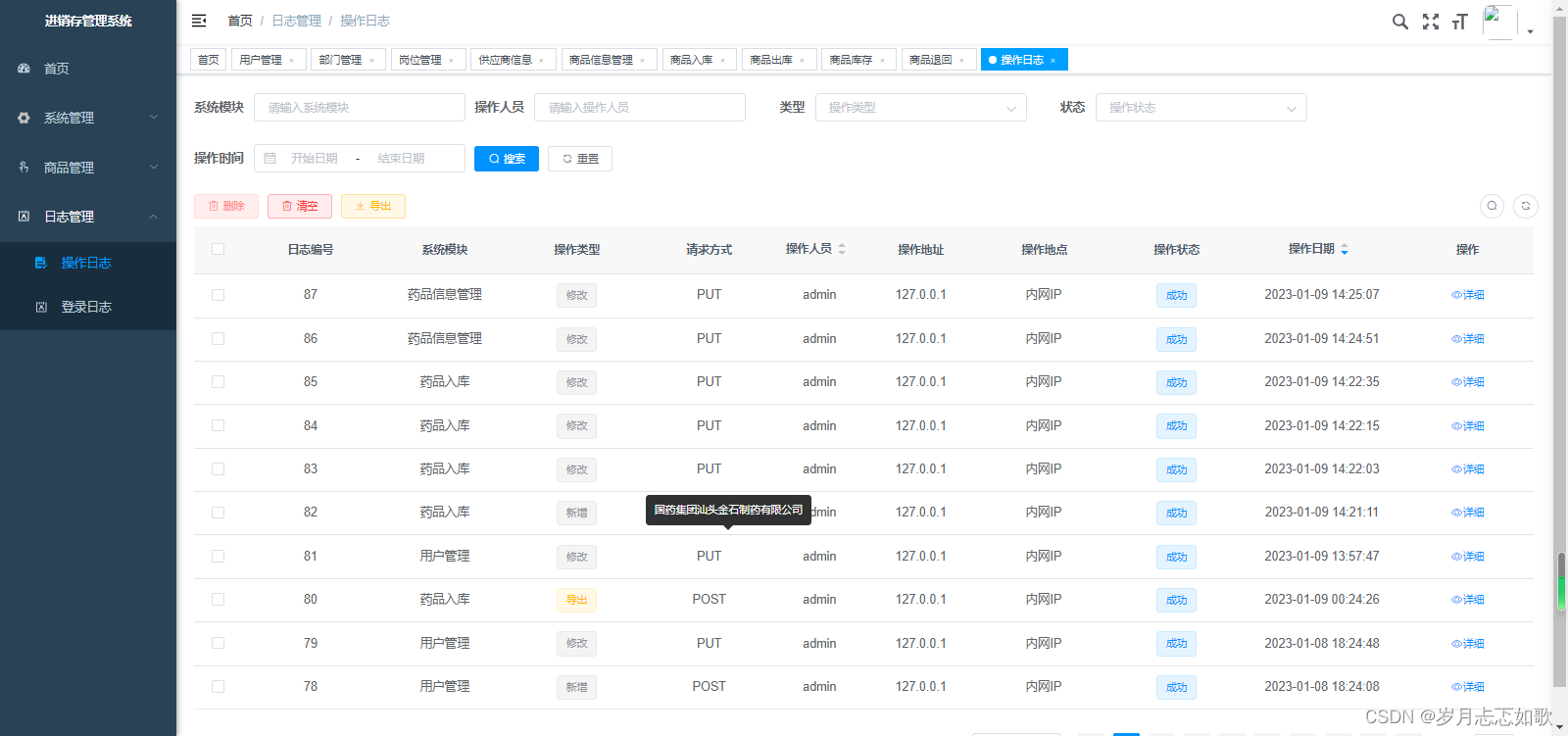Close the 商品入库 tab
The width and height of the screenshot is (1568, 736).
tap(722, 61)
